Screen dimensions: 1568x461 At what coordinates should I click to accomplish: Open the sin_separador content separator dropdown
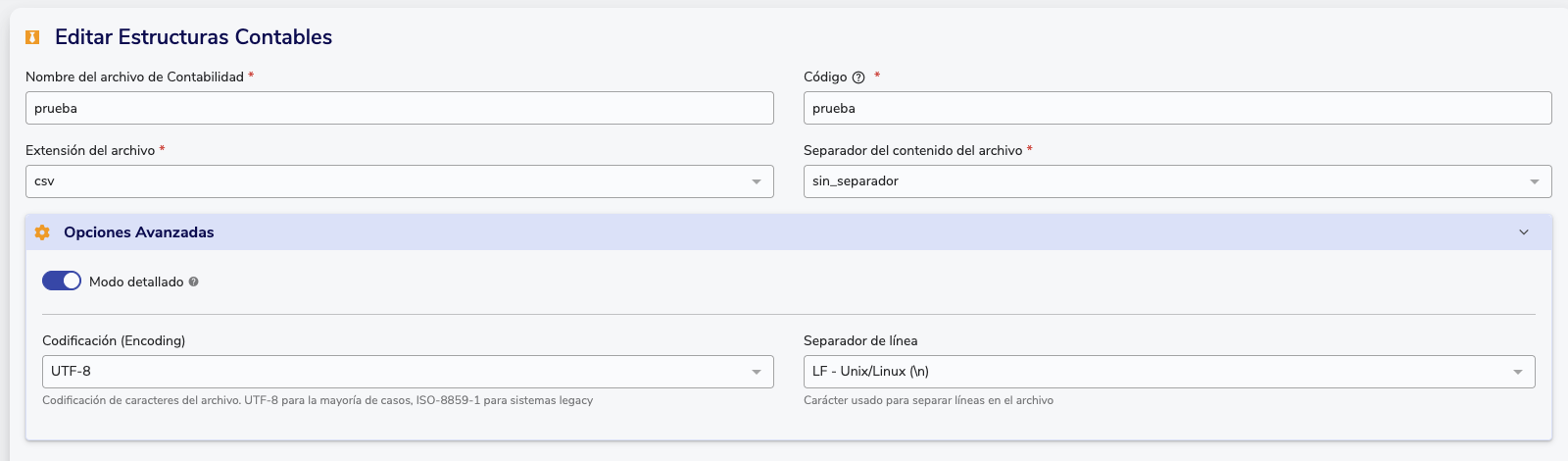(1177, 181)
